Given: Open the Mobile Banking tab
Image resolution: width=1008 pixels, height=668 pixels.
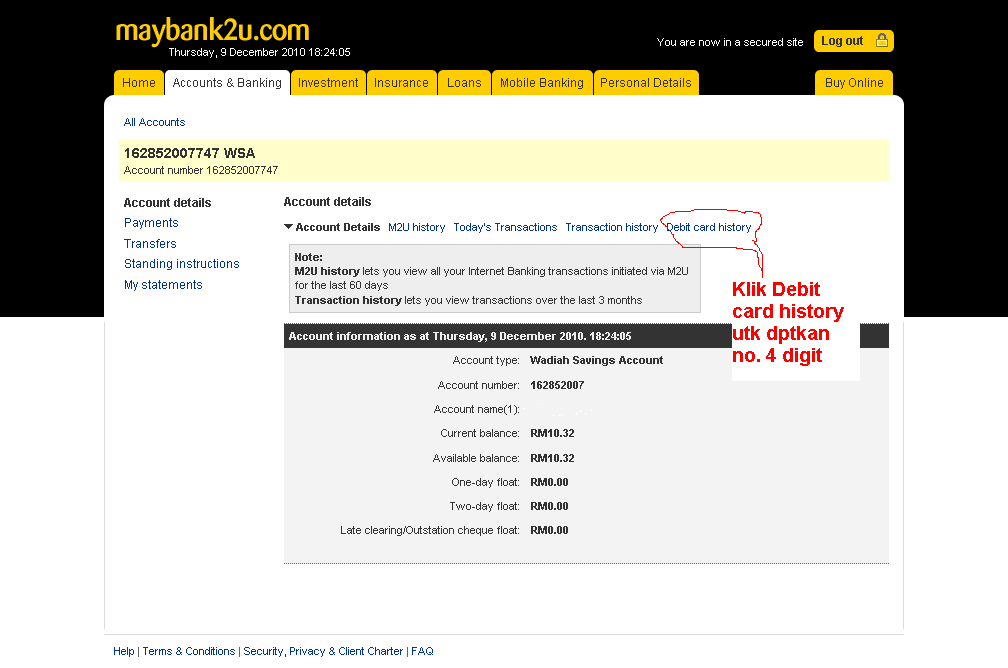Looking at the screenshot, I should [x=542, y=83].
